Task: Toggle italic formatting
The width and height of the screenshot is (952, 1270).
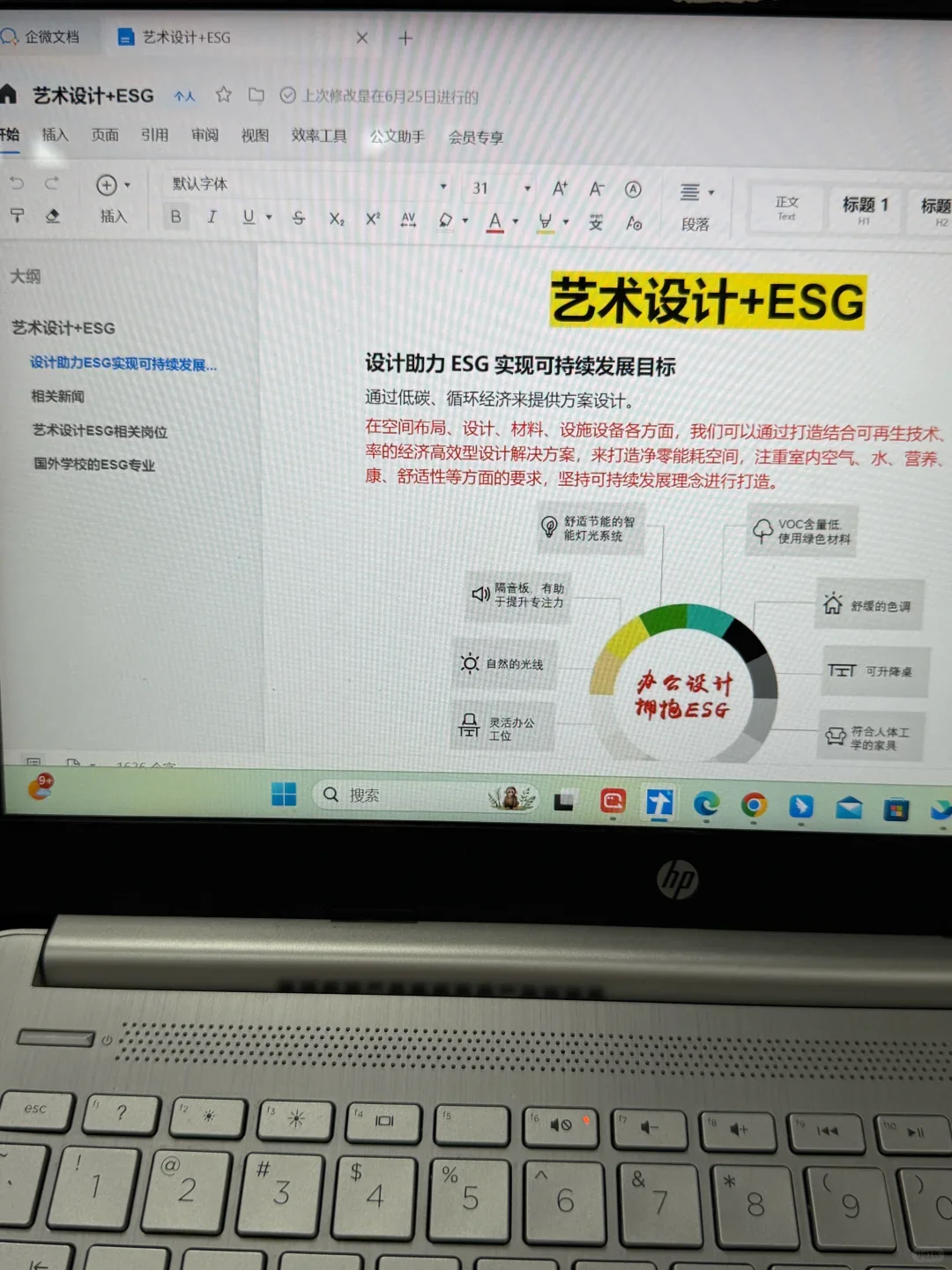Action: pos(212,217)
